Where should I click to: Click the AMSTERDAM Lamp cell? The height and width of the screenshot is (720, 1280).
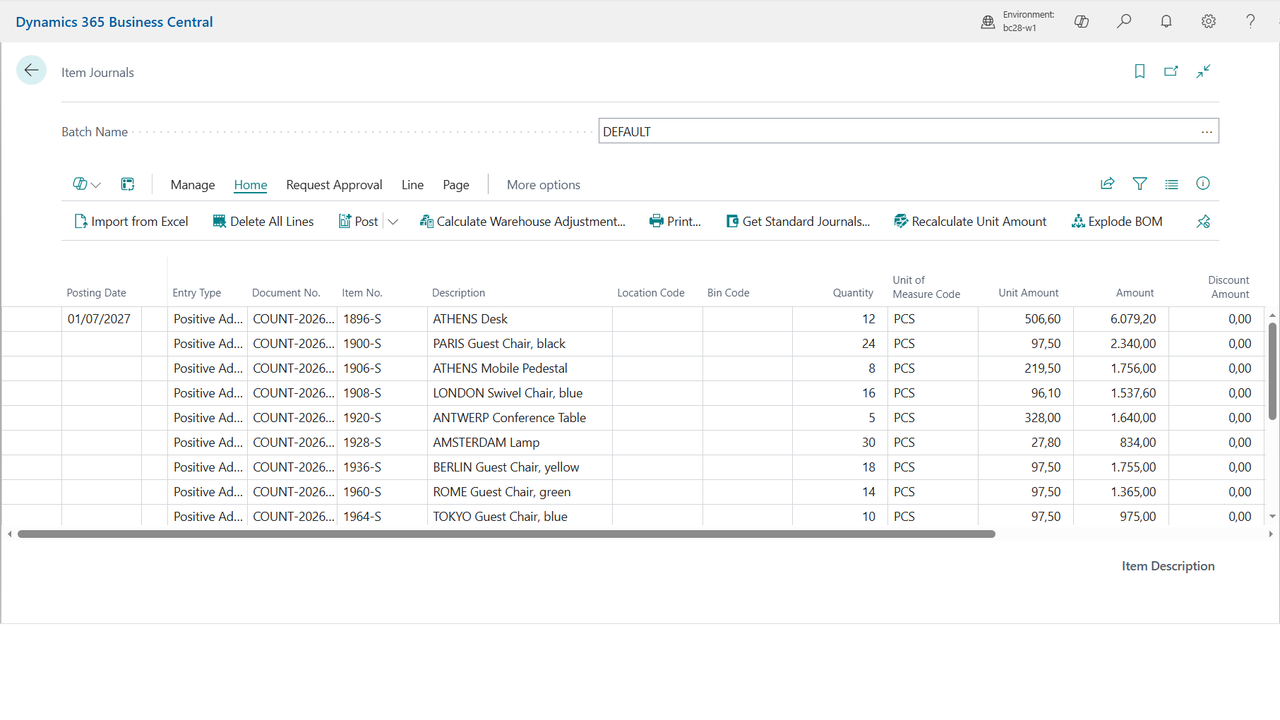click(519, 442)
